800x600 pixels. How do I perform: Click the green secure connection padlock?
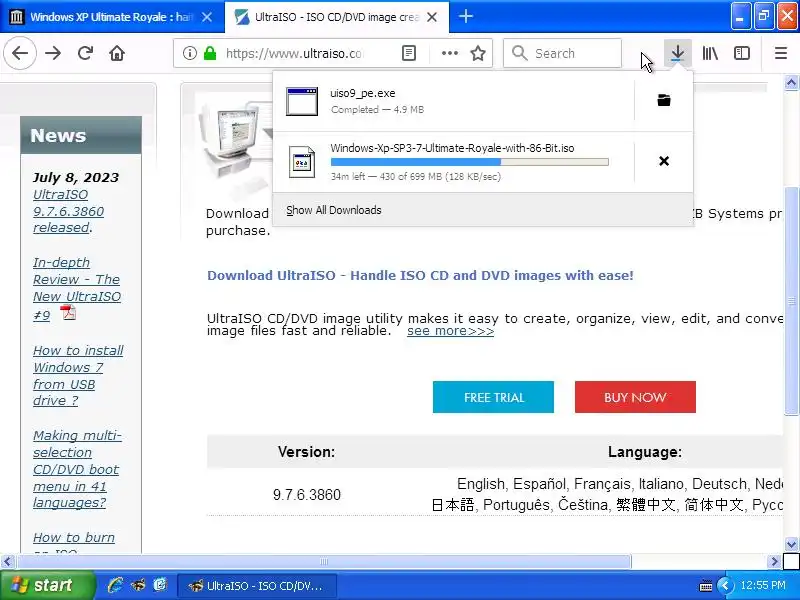(210, 53)
